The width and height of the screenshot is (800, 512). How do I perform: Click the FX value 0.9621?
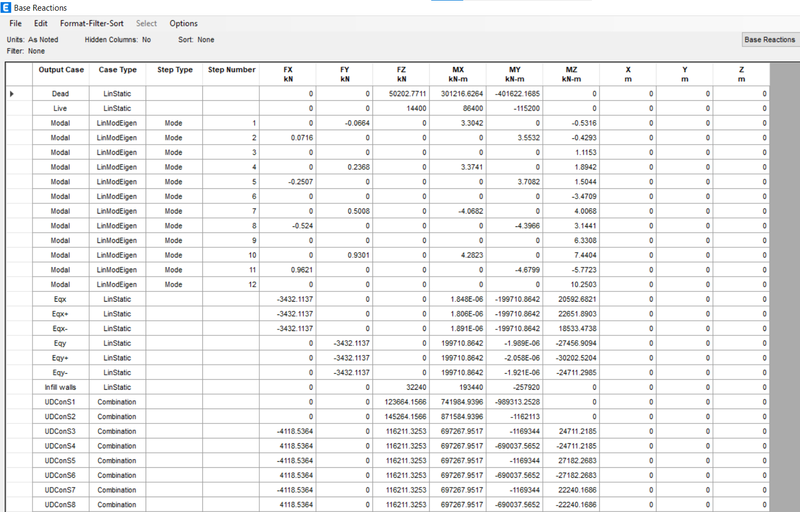click(288, 270)
